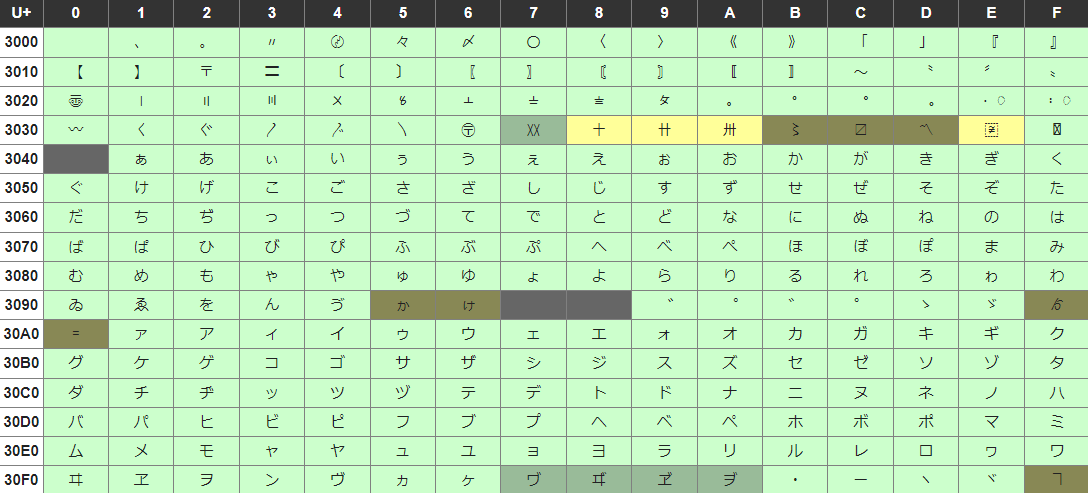Select the left black lenticular bracket 【
Image resolution: width=1088 pixels, height=493 pixels.
point(76,72)
